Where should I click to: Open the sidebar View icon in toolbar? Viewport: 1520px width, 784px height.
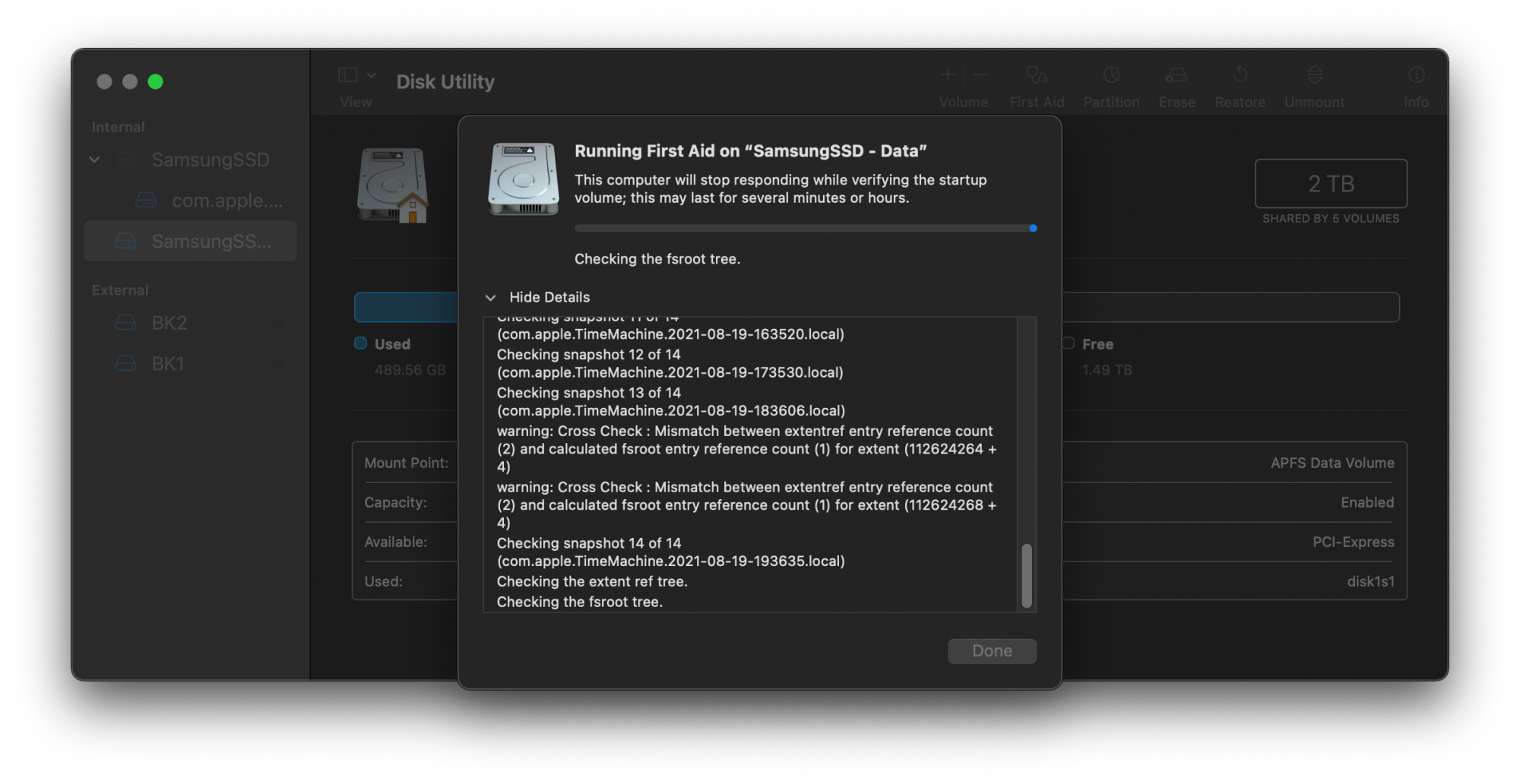[347, 74]
